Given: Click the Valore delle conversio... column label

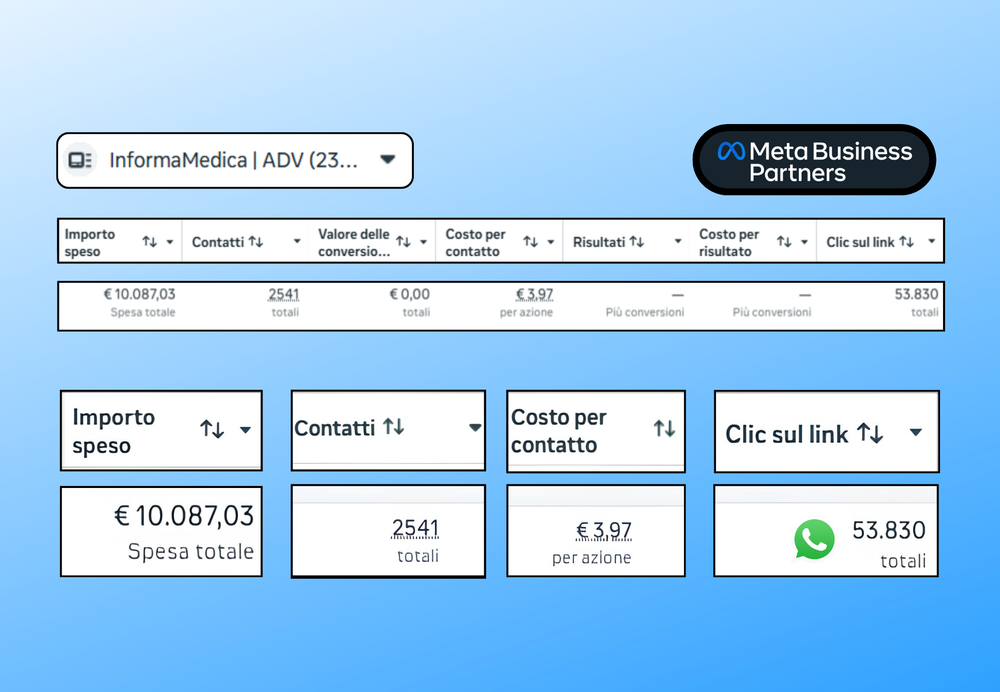Looking at the screenshot, I should (x=354, y=242).
